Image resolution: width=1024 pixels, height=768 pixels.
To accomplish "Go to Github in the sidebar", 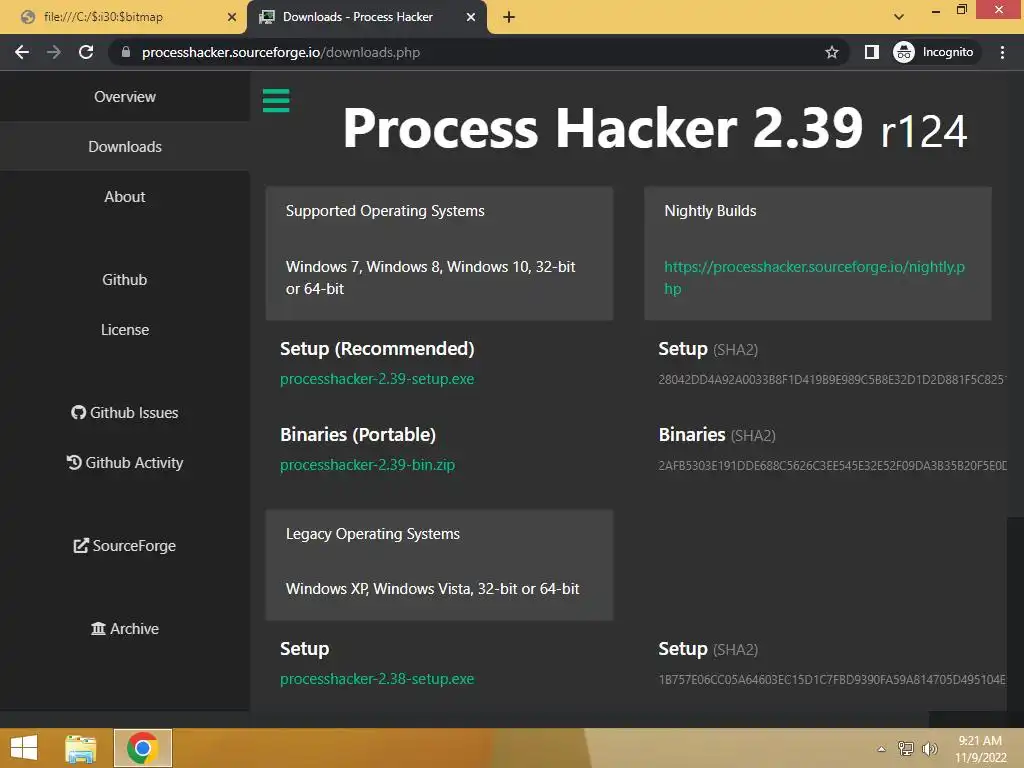I will [125, 280].
